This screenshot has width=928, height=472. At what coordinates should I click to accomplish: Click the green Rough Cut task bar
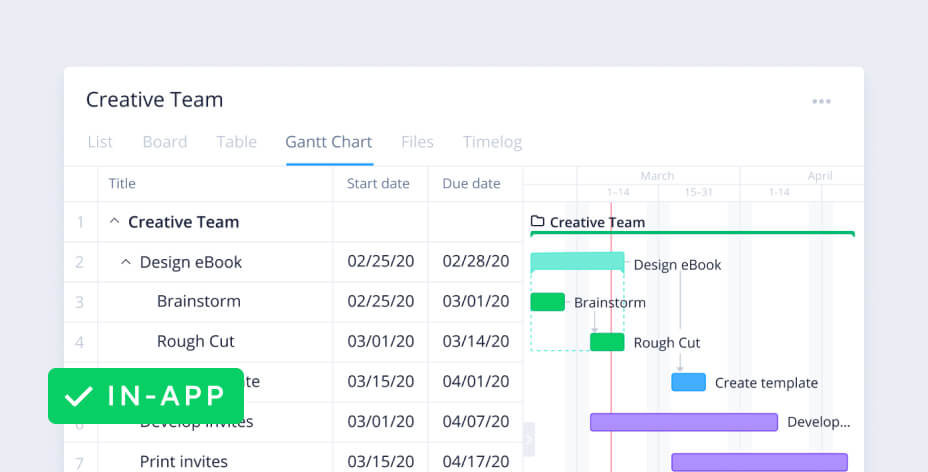607,342
